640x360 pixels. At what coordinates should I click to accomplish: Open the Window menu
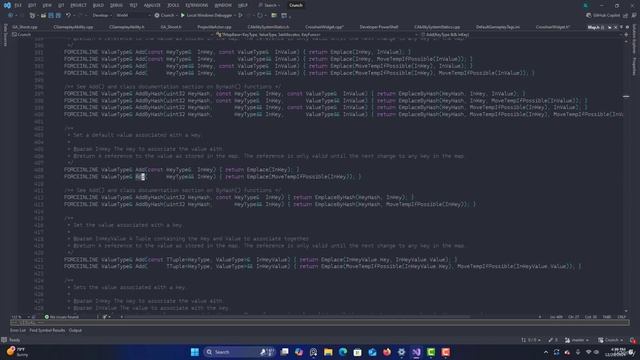(223, 5)
